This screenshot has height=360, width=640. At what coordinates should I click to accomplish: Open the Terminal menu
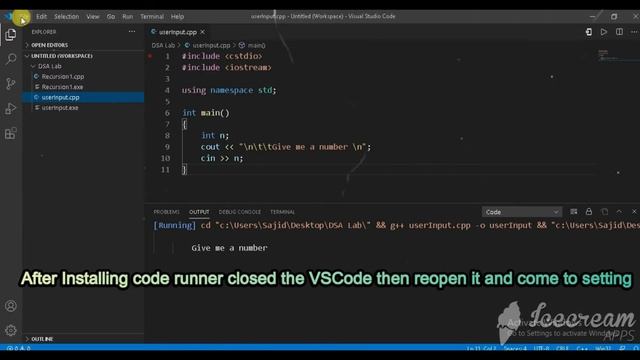(x=152, y=17)
